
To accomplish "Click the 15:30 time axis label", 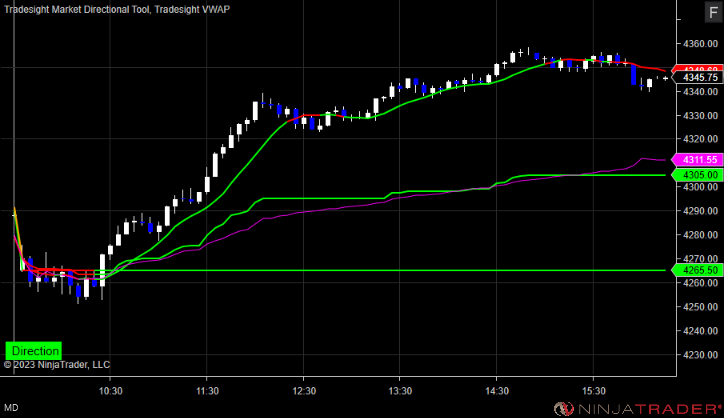I will [x=593, y=391].
